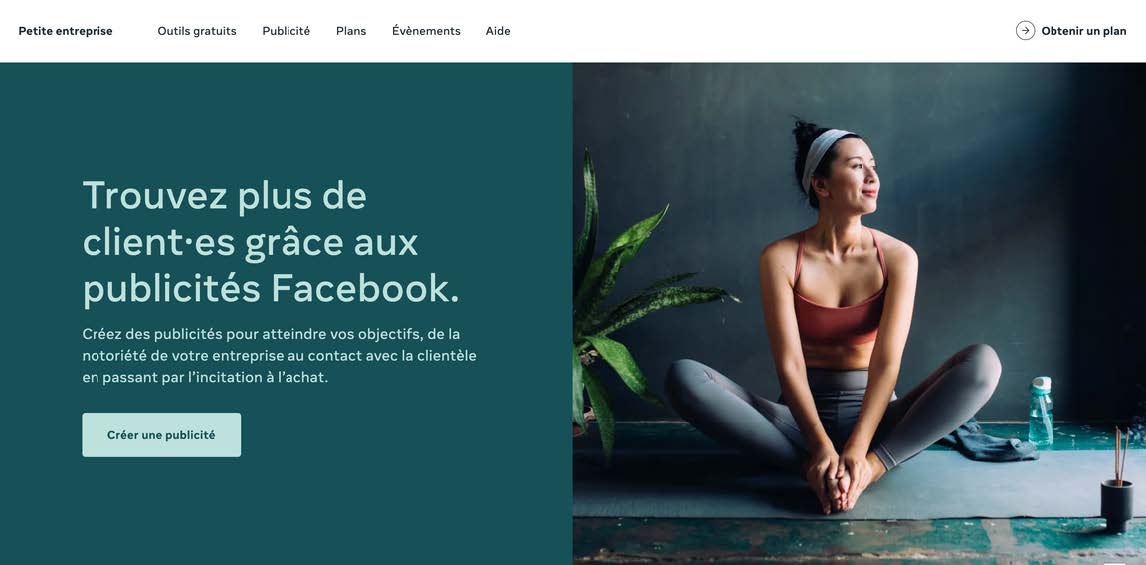1146x565 pixels.
Task: Click the water bottle in the photo
Action: click(x=1041, y=411)
